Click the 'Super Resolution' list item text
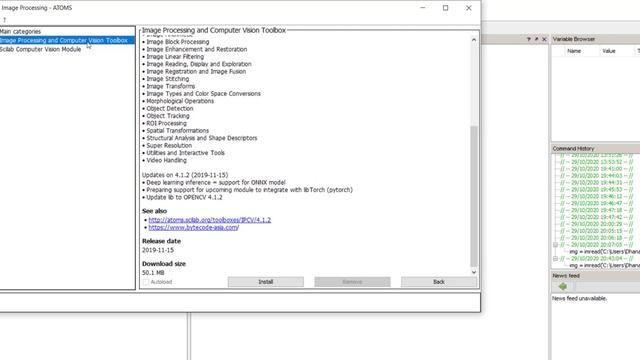The width and height of the screenshot is (640, 360). click(x=169, y=146)
